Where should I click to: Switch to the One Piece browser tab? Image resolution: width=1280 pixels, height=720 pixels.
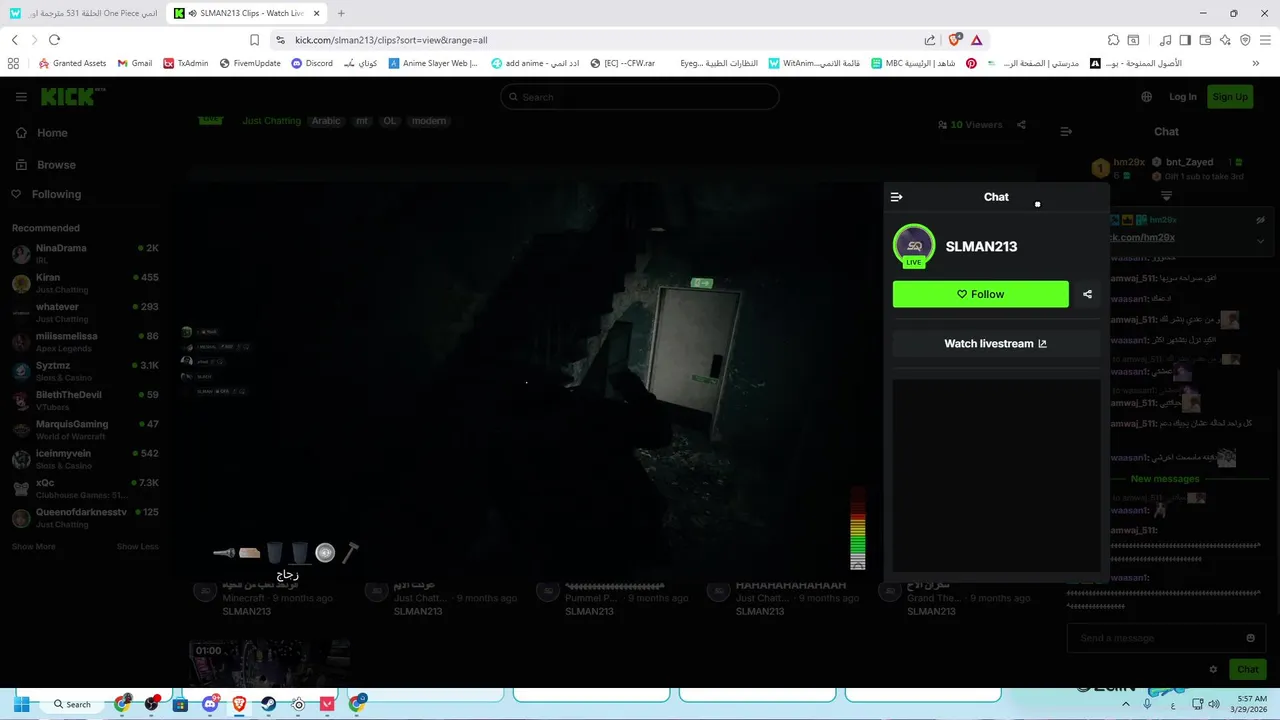click(x=83, y=13)
